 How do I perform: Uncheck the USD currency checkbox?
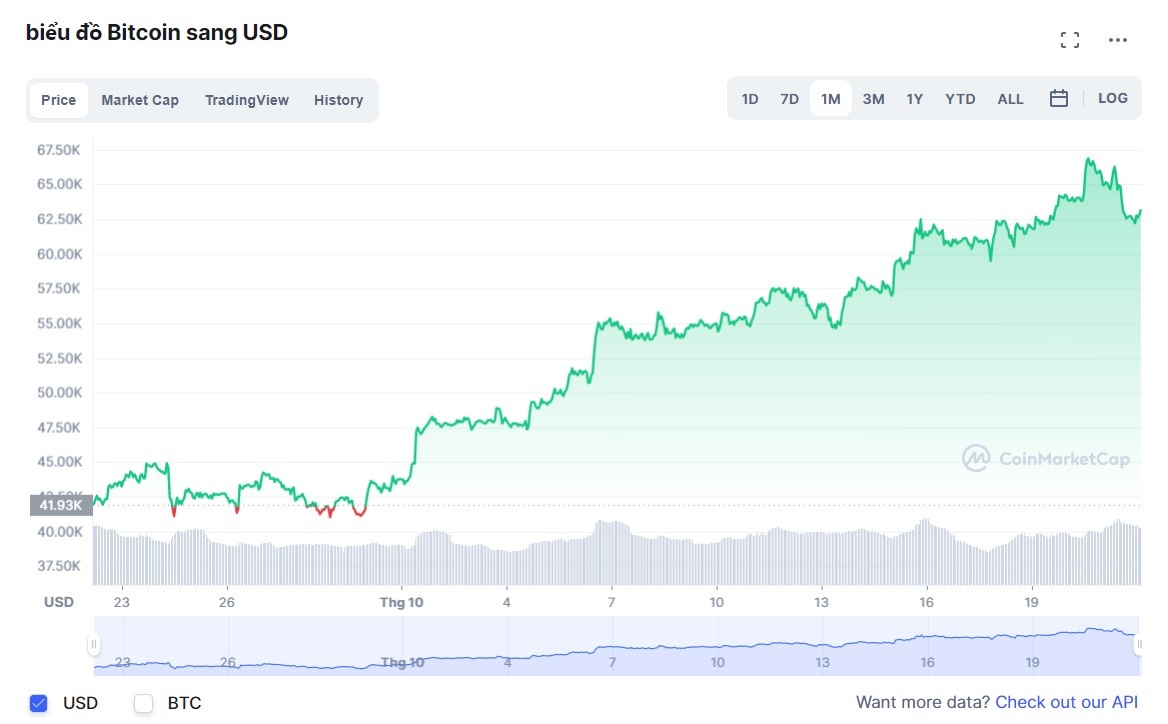tap(38, 703)
